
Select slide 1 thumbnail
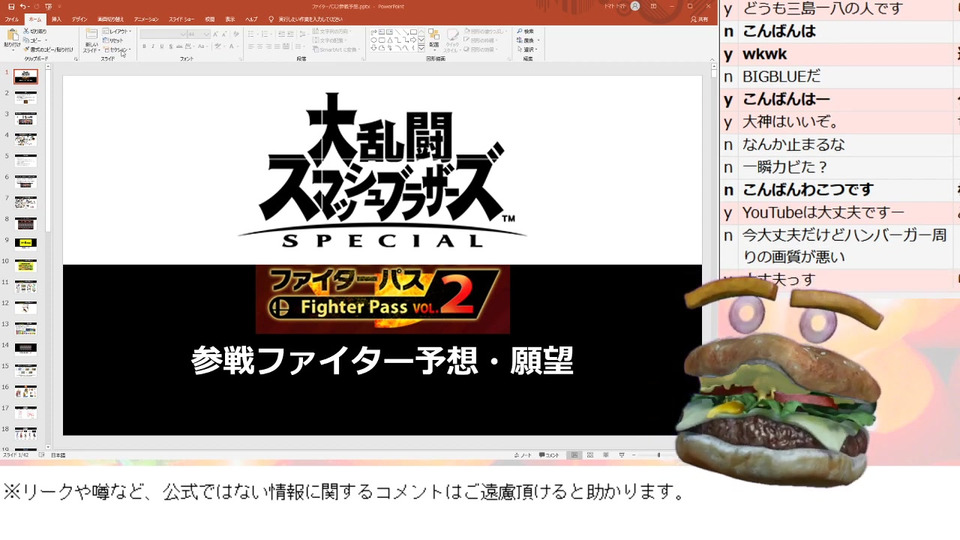point(26,77)
